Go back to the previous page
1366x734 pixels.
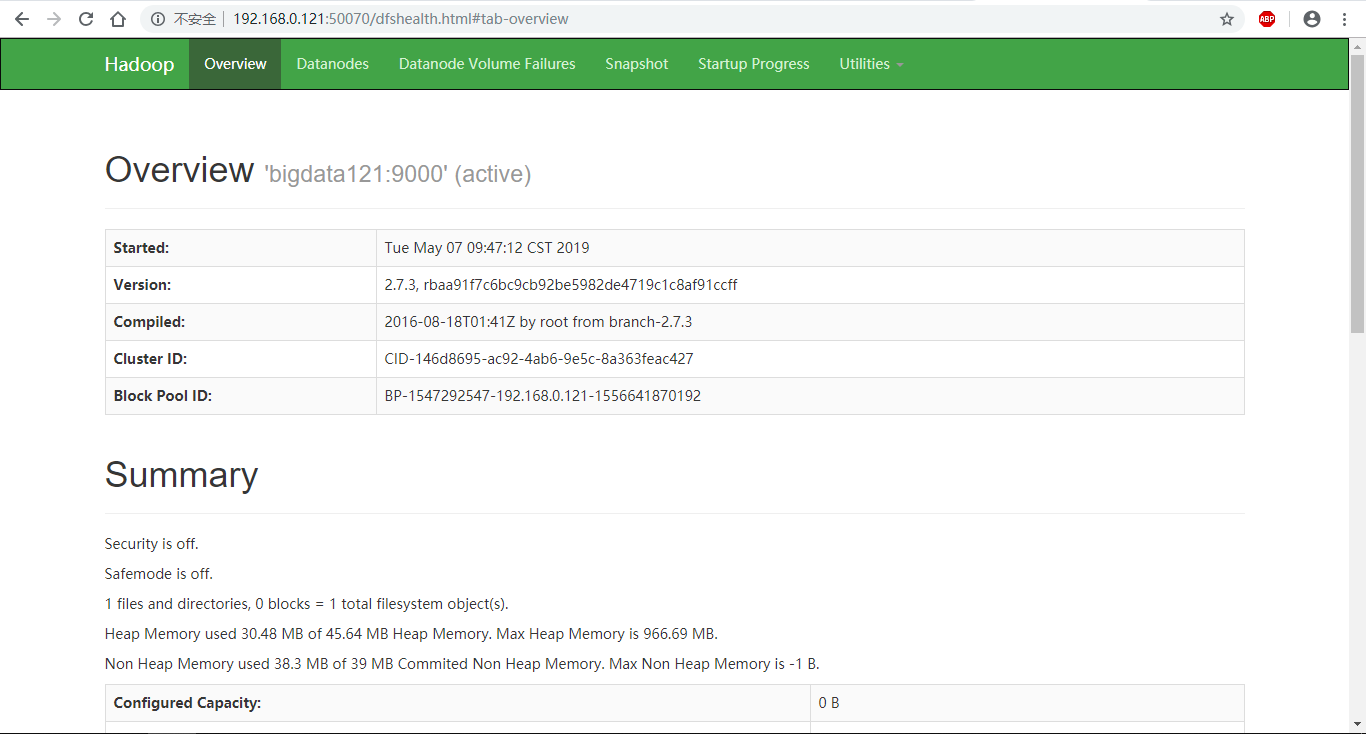click(x=22, y=19)
